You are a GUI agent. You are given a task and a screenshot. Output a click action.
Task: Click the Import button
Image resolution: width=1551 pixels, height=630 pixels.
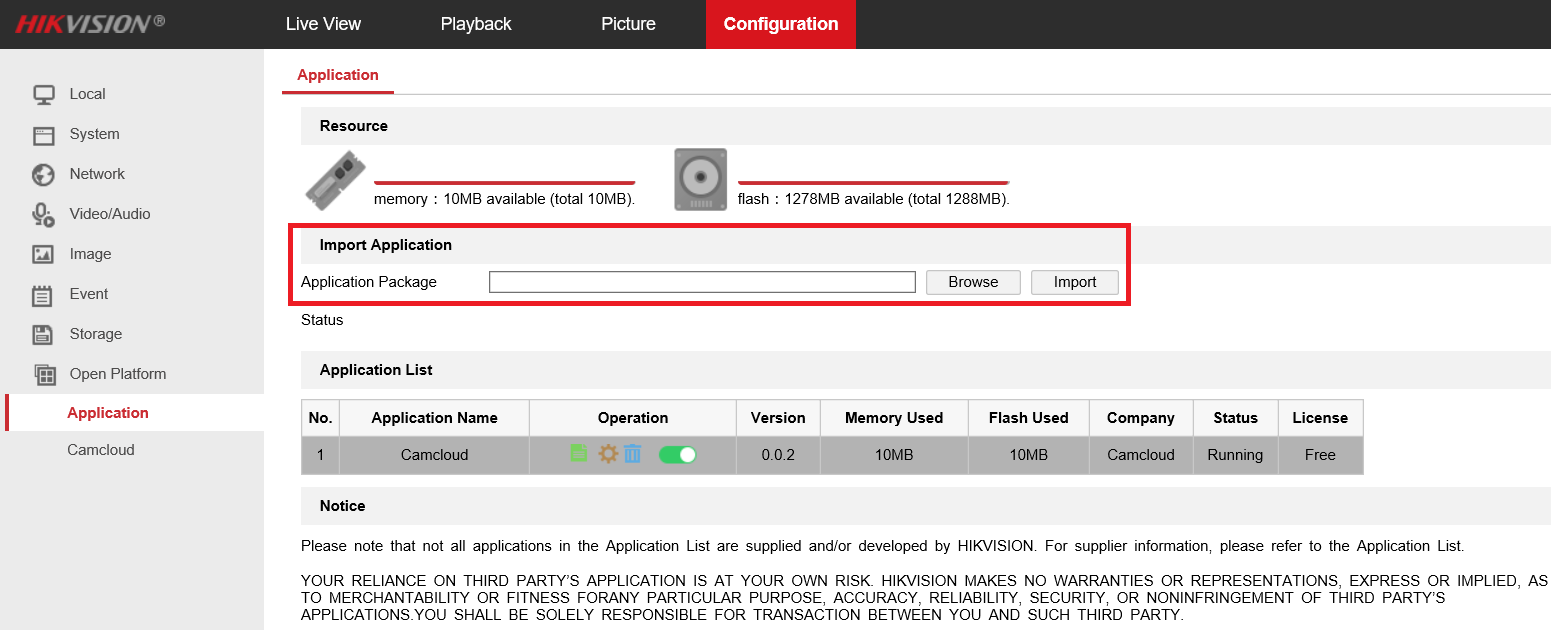click(x=1075, y=282)
